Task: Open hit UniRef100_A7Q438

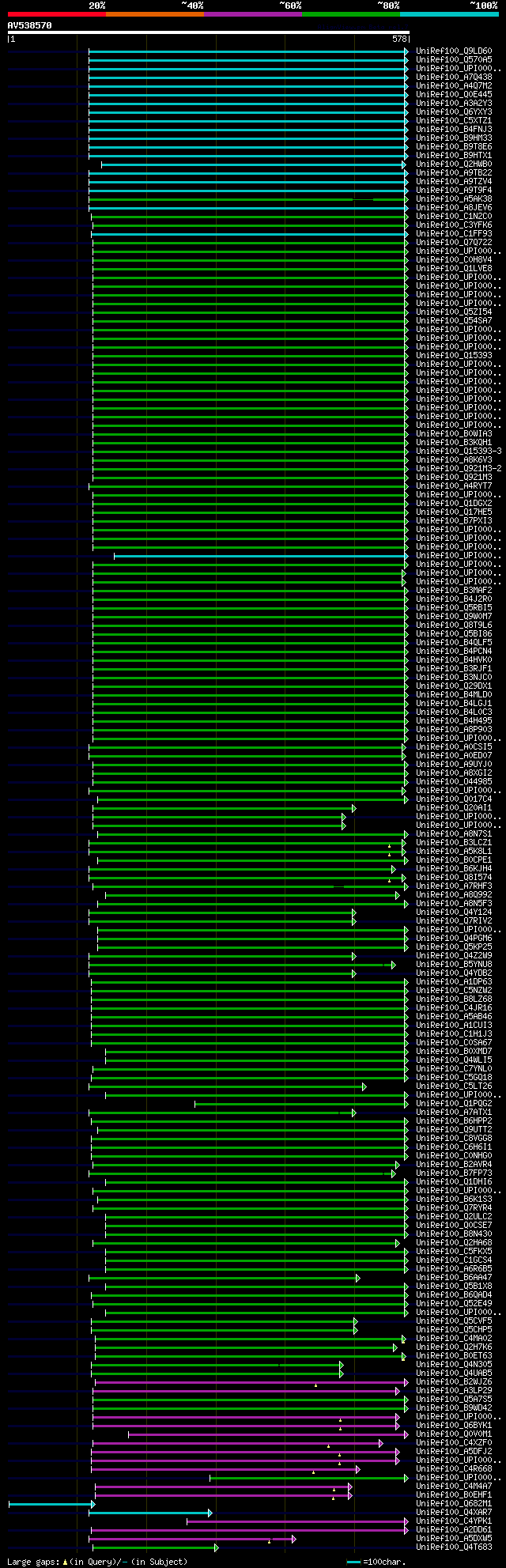Action: 454,77
